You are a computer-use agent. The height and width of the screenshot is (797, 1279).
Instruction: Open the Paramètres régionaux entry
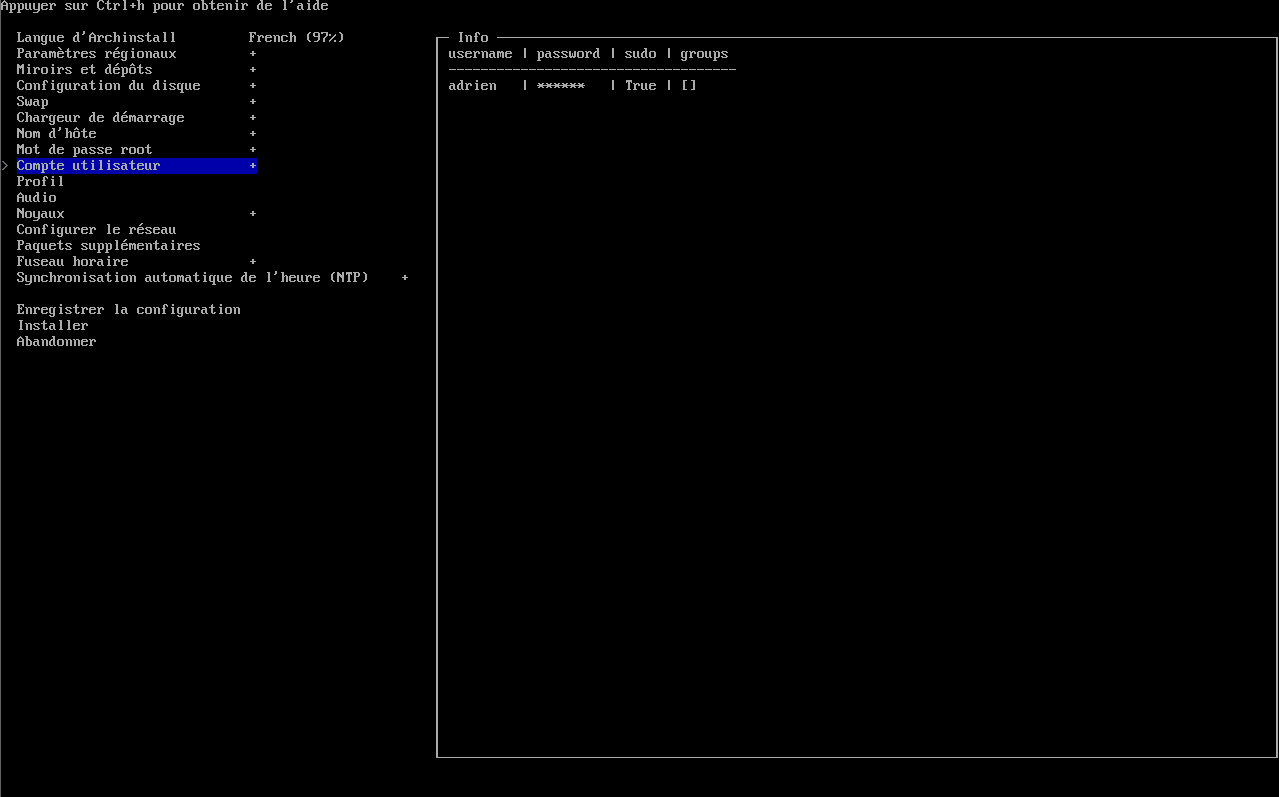click(96, 53)
